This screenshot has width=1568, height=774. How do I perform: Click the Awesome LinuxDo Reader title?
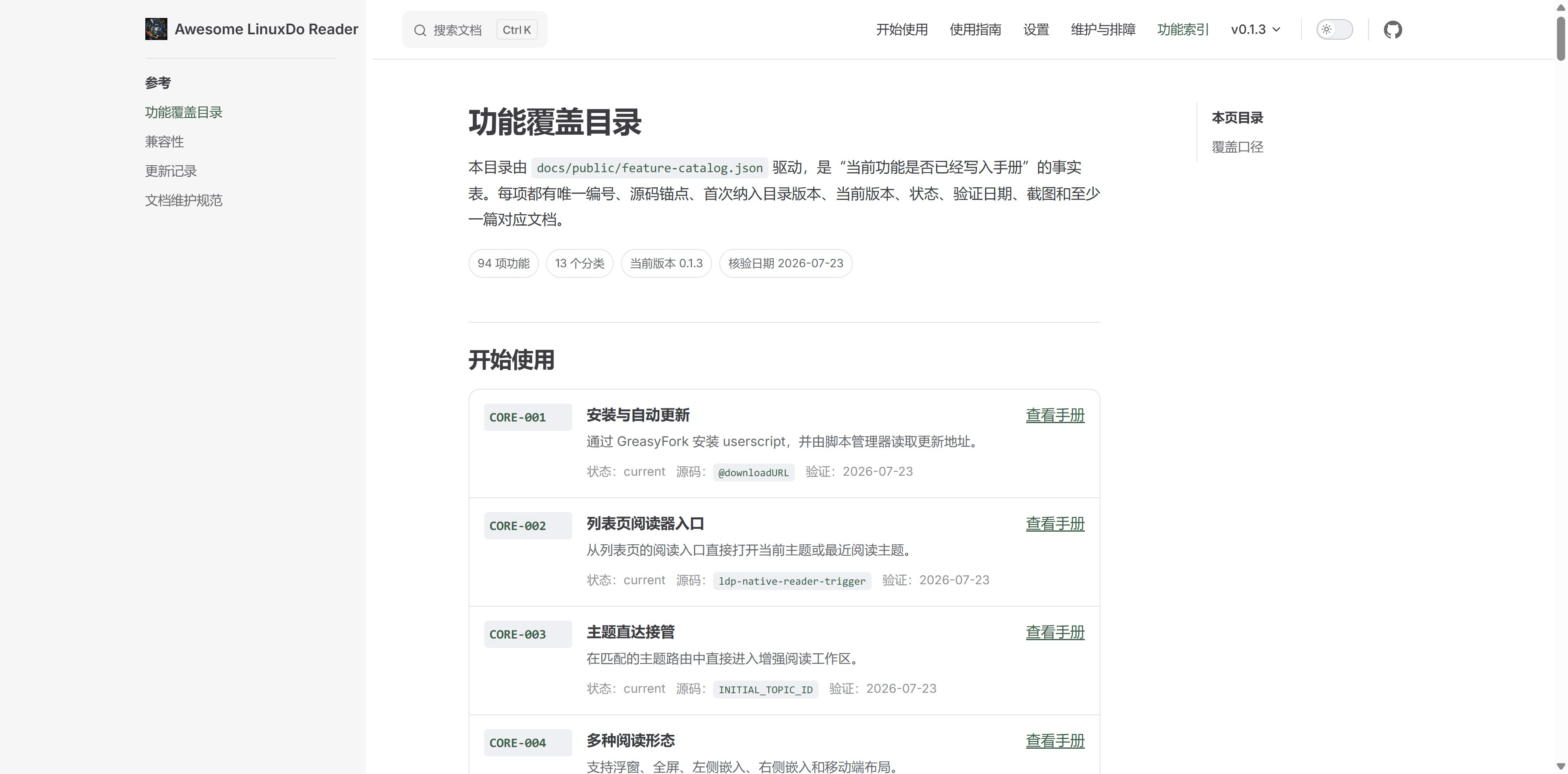coord(267,29)
